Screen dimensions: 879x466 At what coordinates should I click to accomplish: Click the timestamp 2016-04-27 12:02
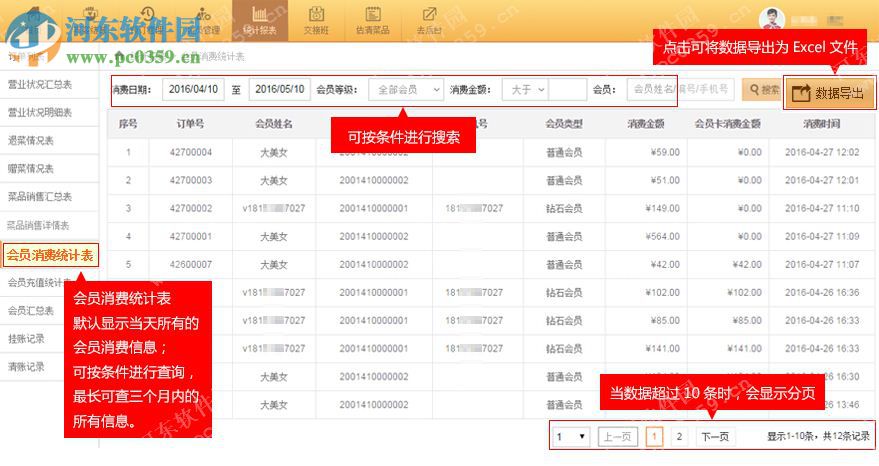pos(822,152)
